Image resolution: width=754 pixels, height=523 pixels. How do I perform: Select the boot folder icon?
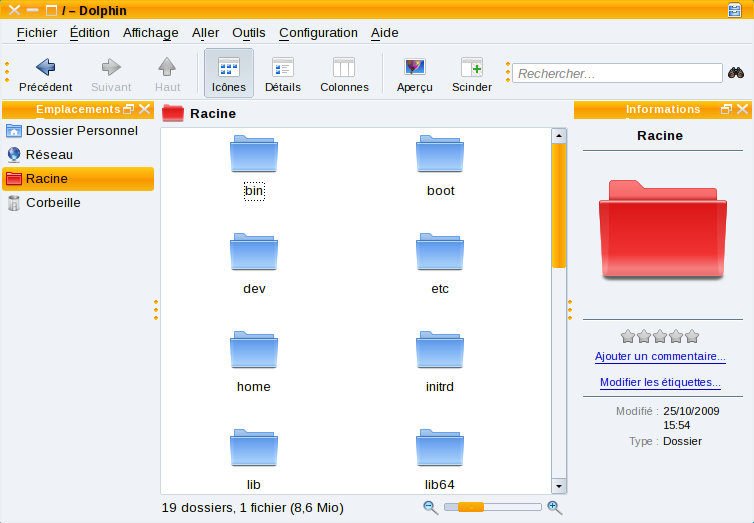tap(440, 154)
